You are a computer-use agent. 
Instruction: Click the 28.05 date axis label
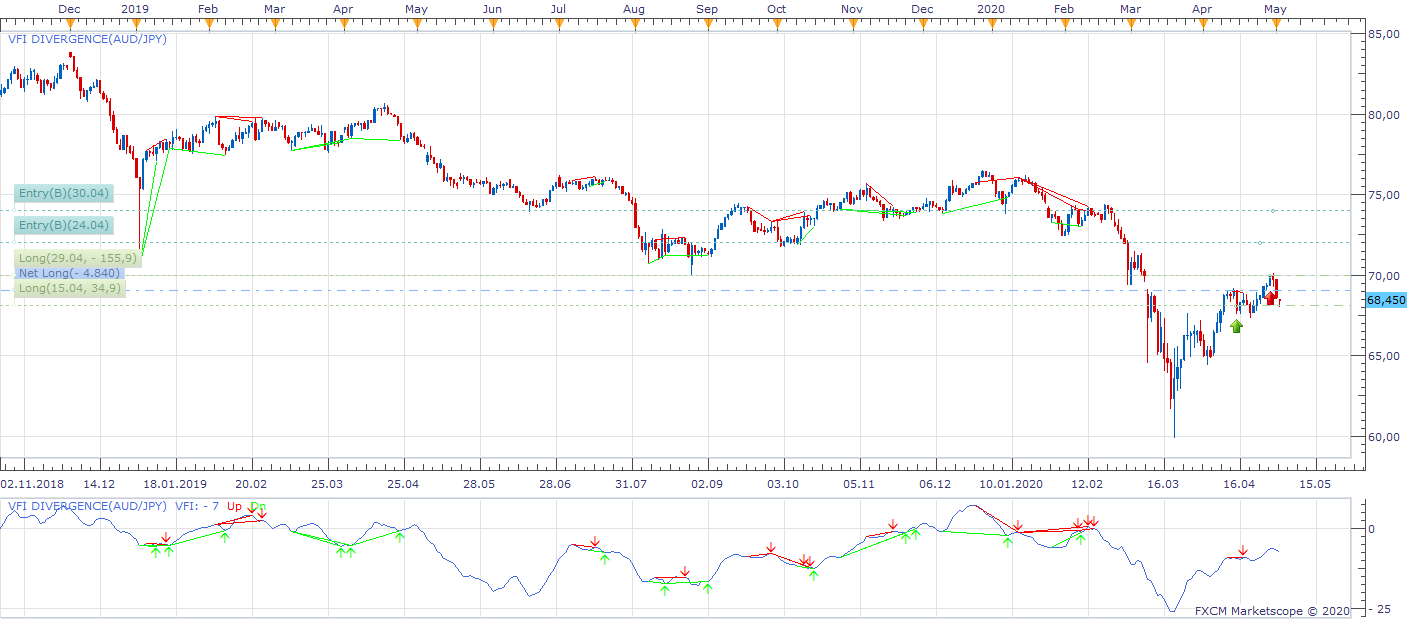[478, 484]
